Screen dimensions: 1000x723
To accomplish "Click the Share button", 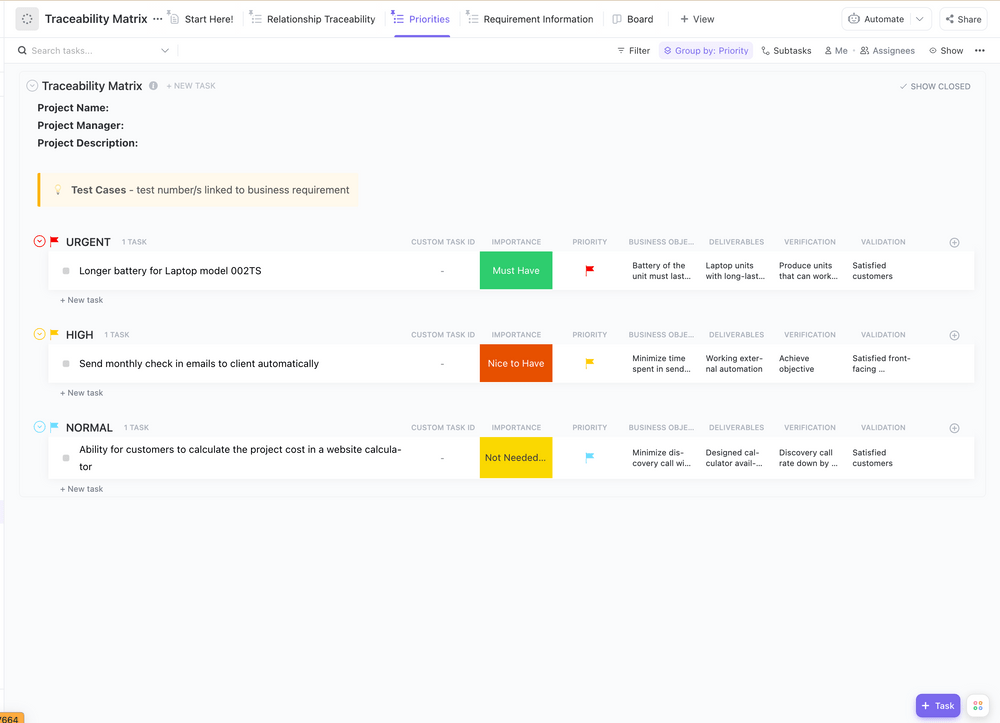I will click(962, 19).
